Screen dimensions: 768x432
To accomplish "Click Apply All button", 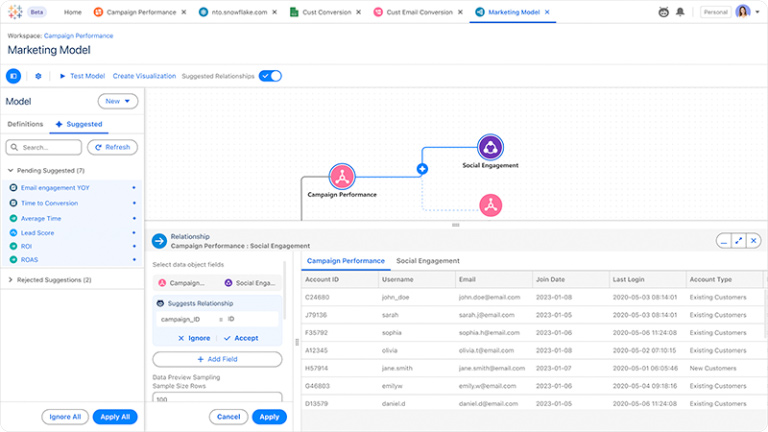I will (115, 417).
